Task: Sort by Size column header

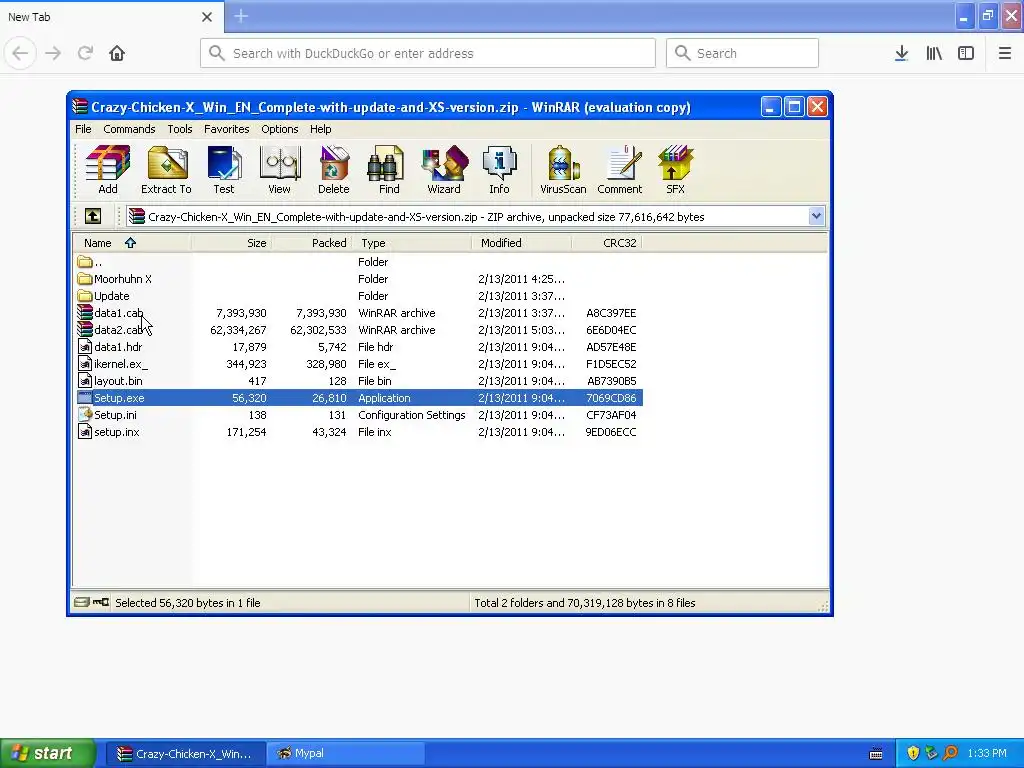Action: pos(231,243)
